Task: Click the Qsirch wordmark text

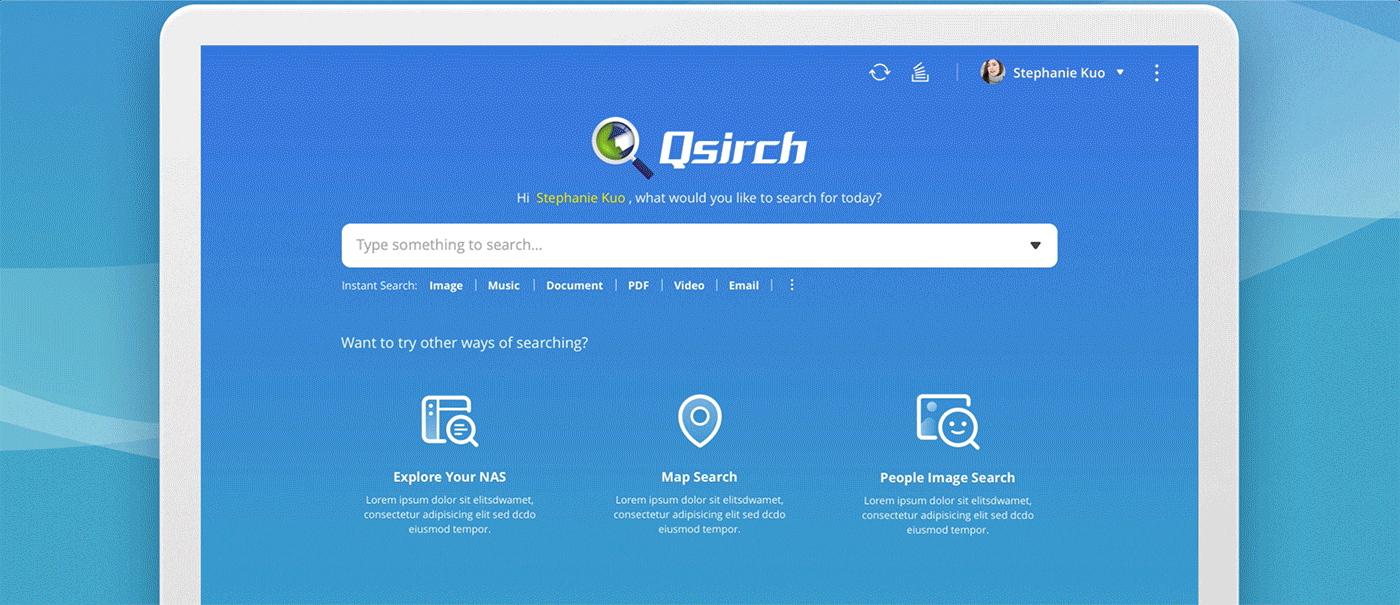Action: 732,149
